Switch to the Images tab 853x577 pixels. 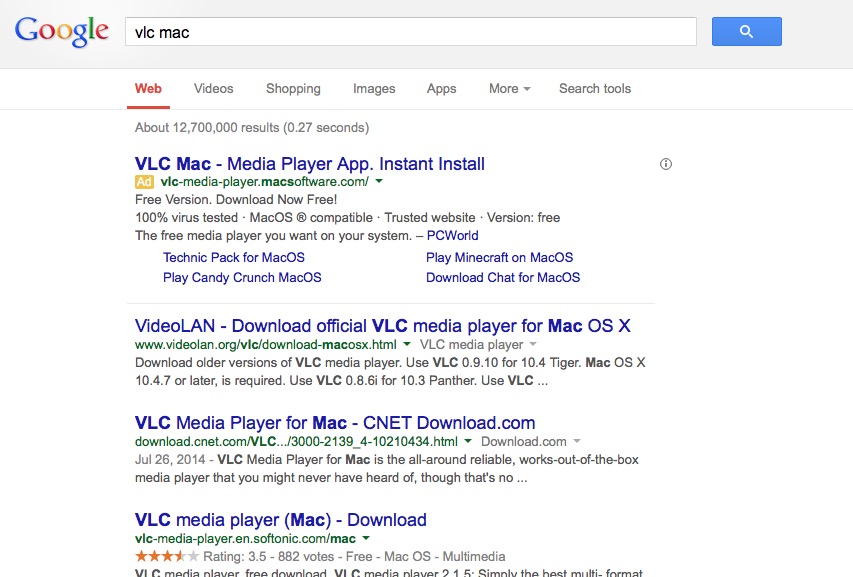click(374, 89)
